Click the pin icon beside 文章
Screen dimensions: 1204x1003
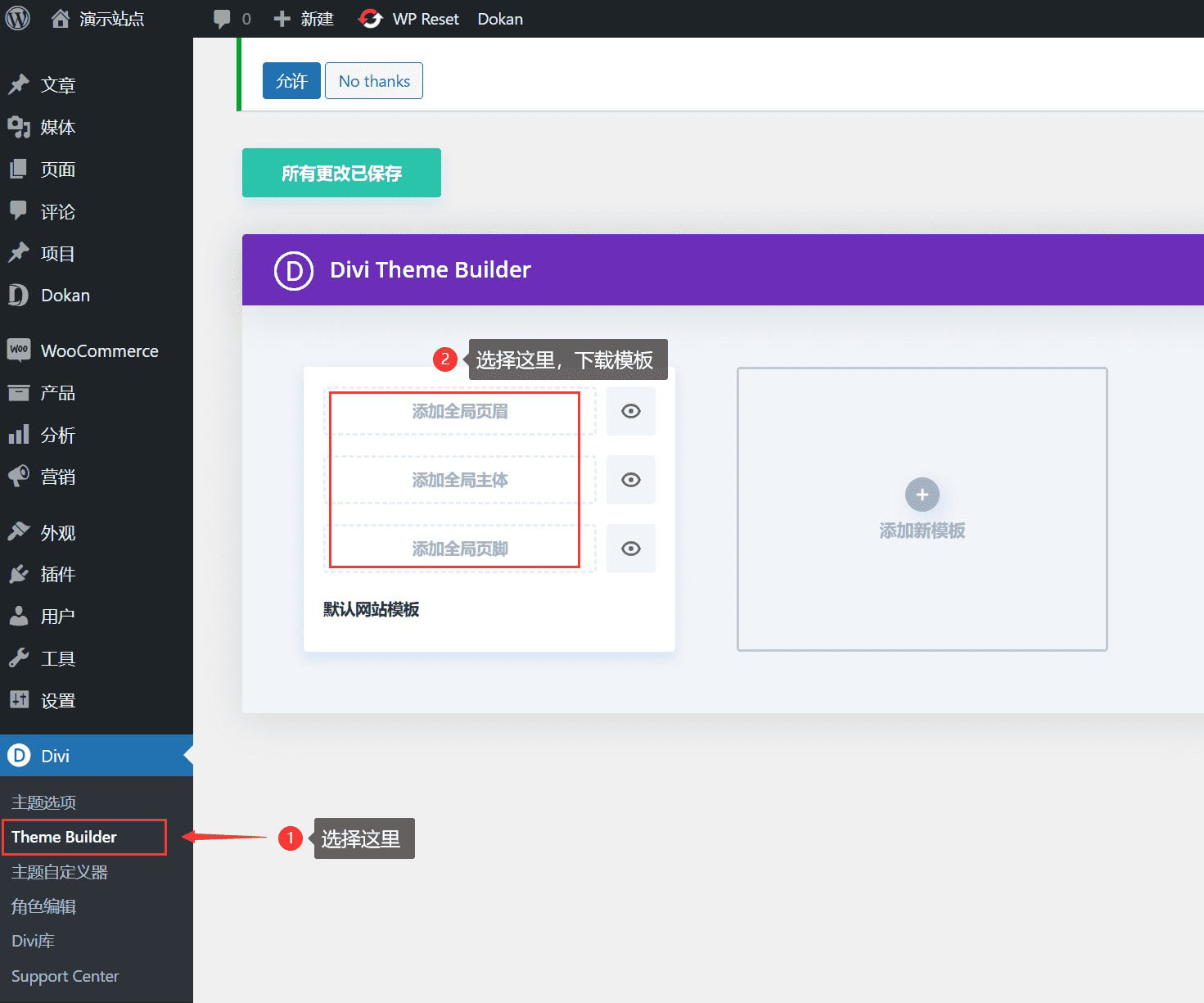click(x=19, y=84)
